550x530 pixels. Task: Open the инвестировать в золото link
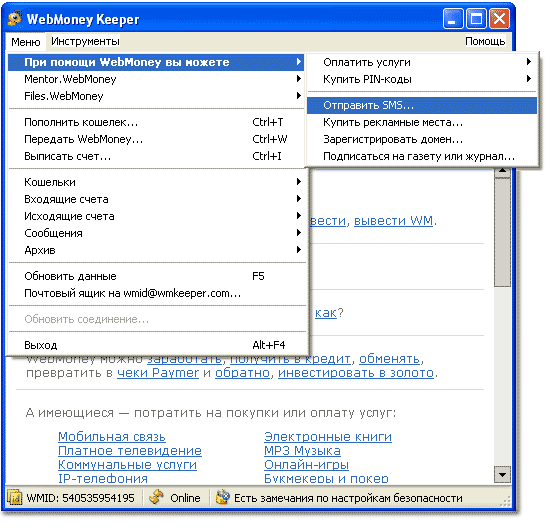(356, 373)
